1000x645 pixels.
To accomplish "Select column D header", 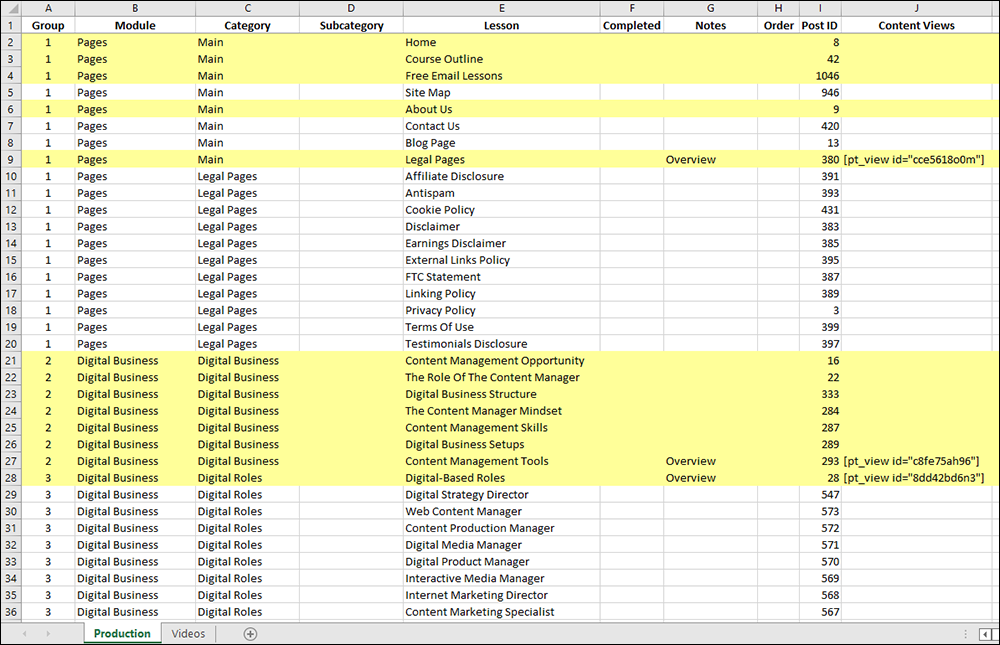I will pos(351,8).
